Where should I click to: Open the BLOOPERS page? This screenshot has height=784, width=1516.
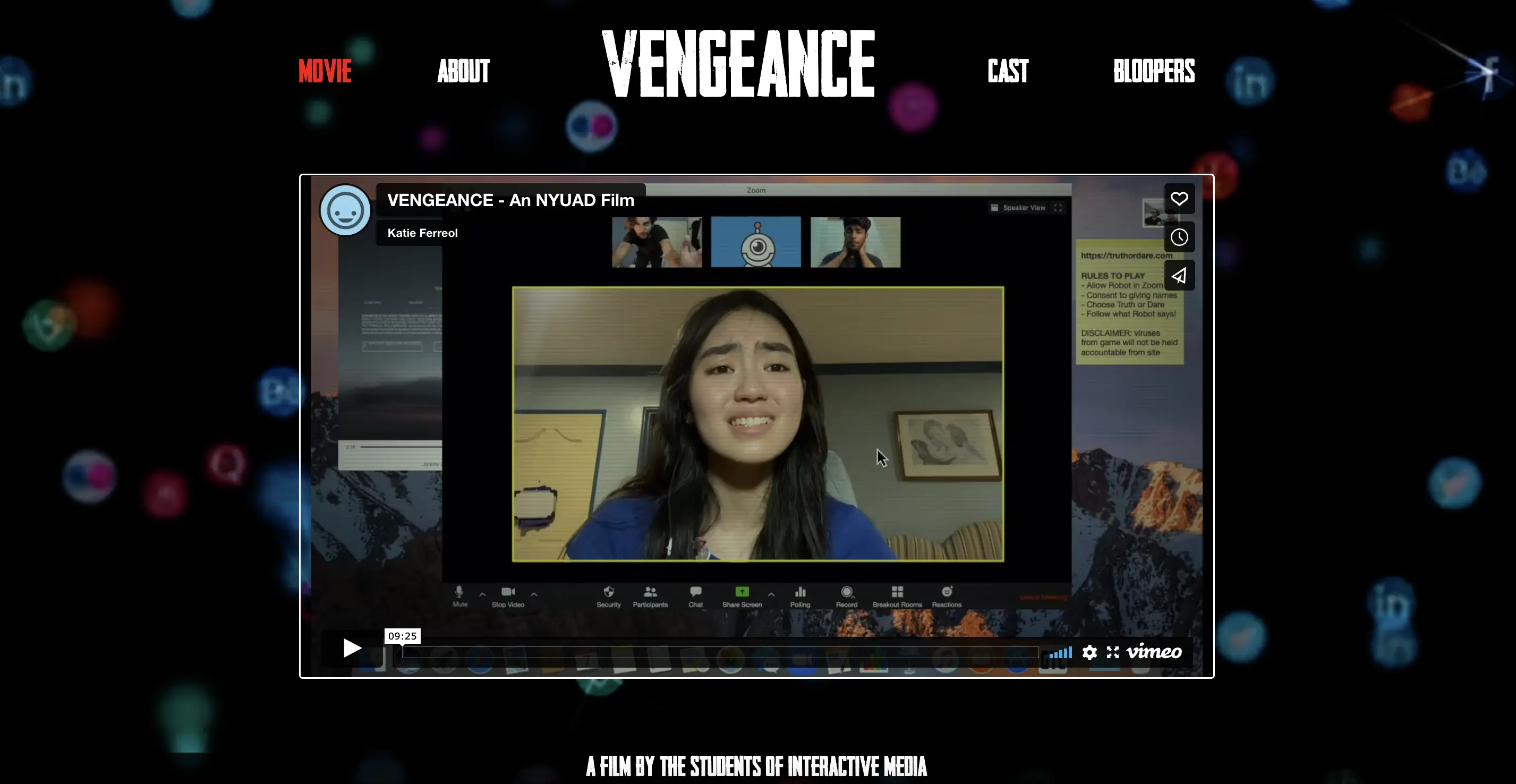[1154, 71]
